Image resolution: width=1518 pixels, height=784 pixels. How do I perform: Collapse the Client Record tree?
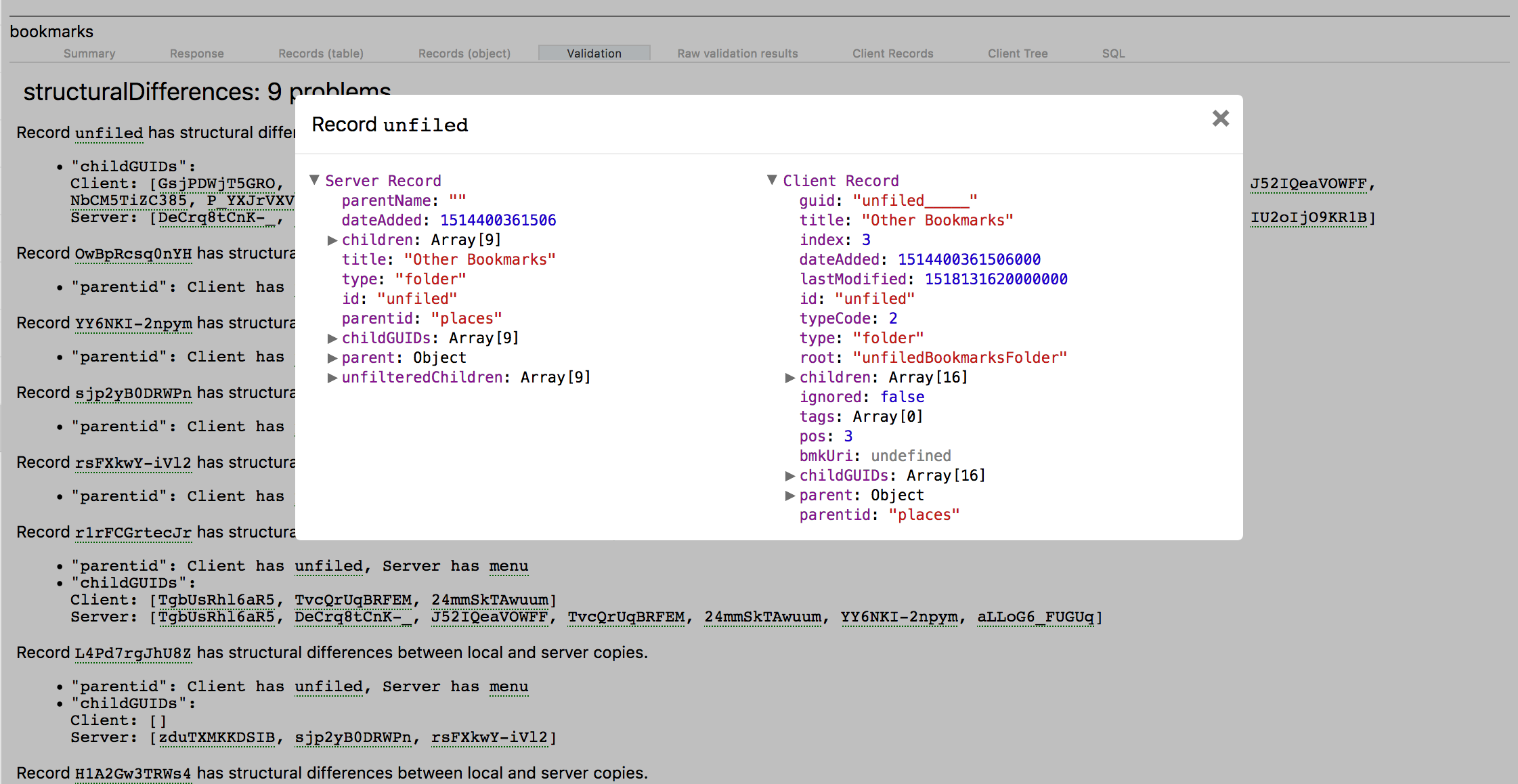click(772, 180)
